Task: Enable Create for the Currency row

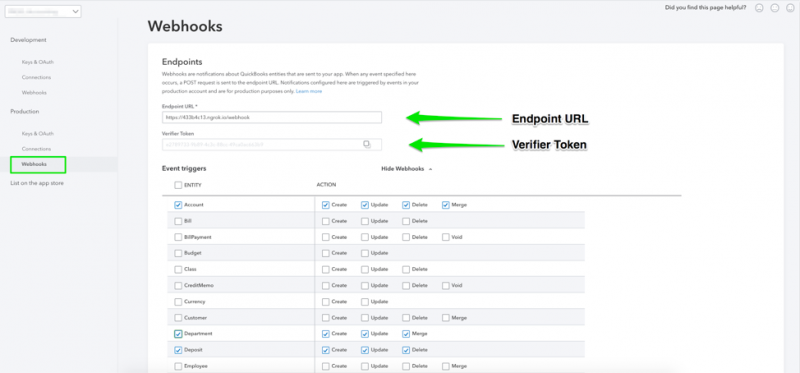Action: coord(326,302)
